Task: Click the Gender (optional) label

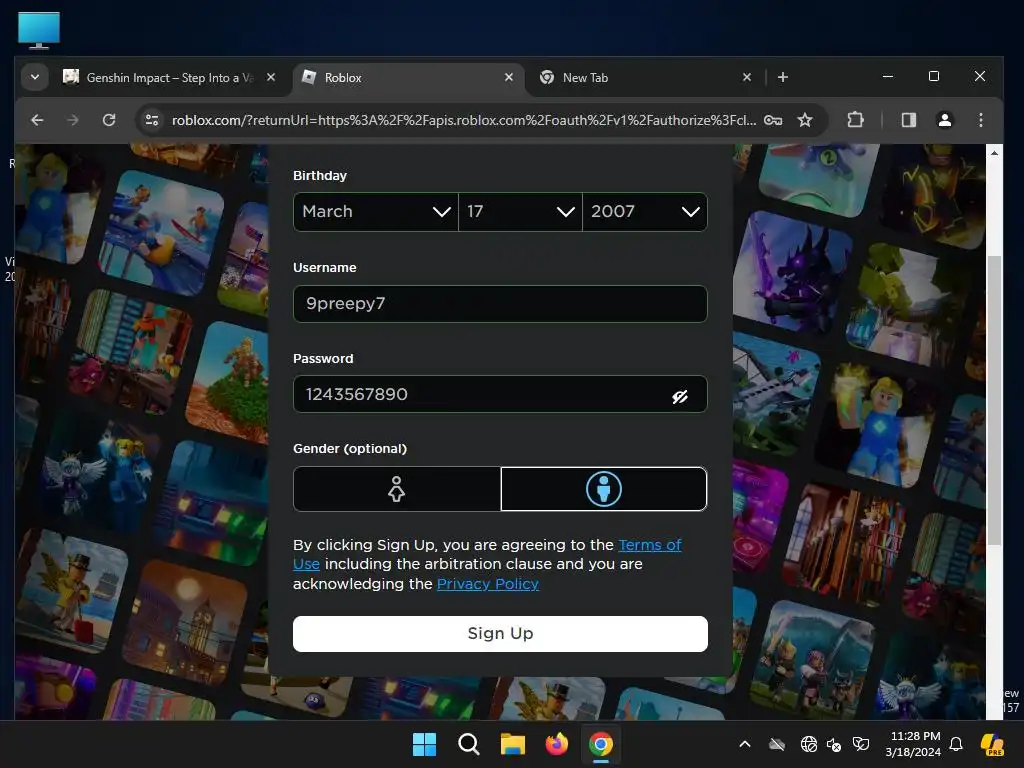Action: click(x=350, y=449)
